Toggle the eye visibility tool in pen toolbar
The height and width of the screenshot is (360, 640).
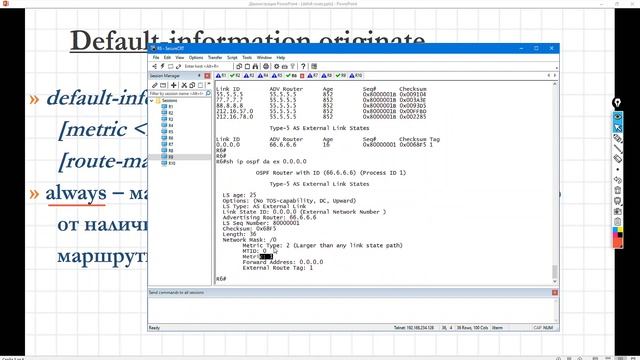click(x=618, y=117)
